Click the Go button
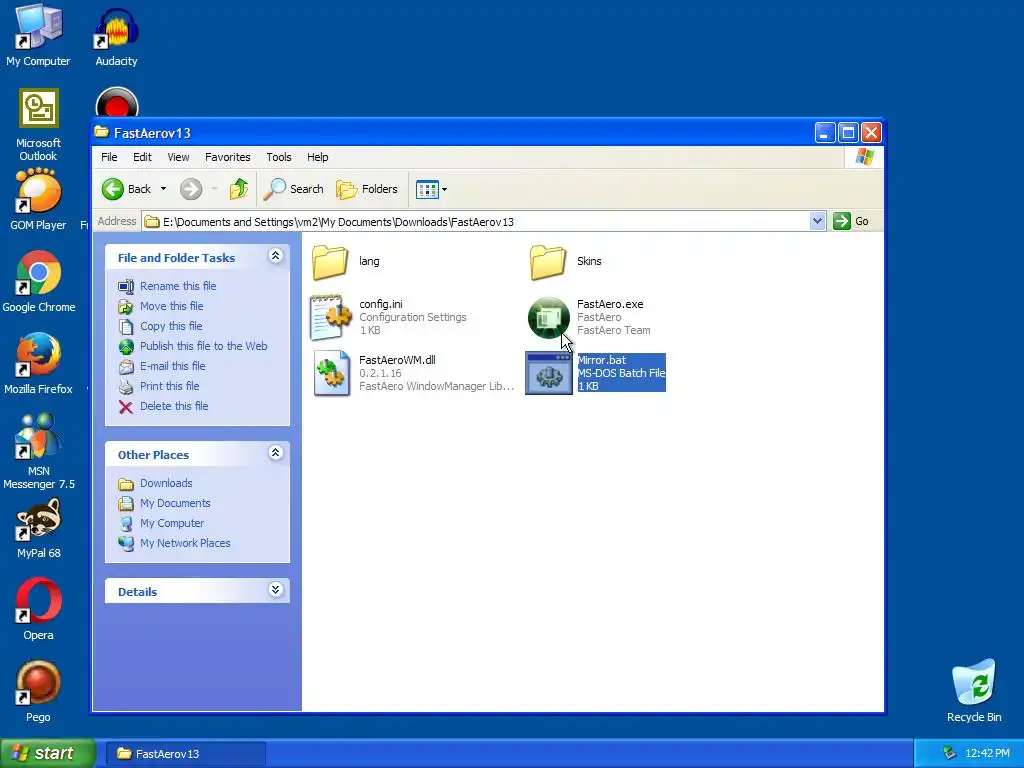Screen dimensions: 1024x768 click(851, 221)
